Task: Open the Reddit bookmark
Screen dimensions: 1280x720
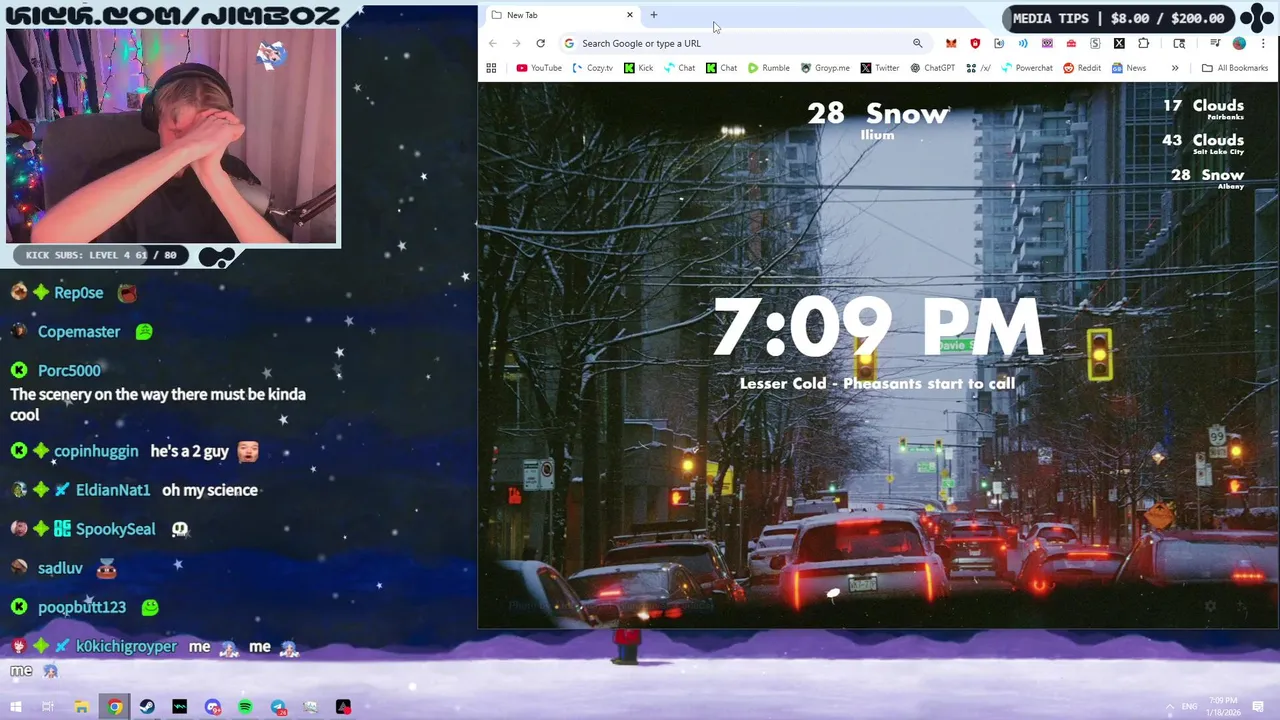Action: [x=1082, y=68]
